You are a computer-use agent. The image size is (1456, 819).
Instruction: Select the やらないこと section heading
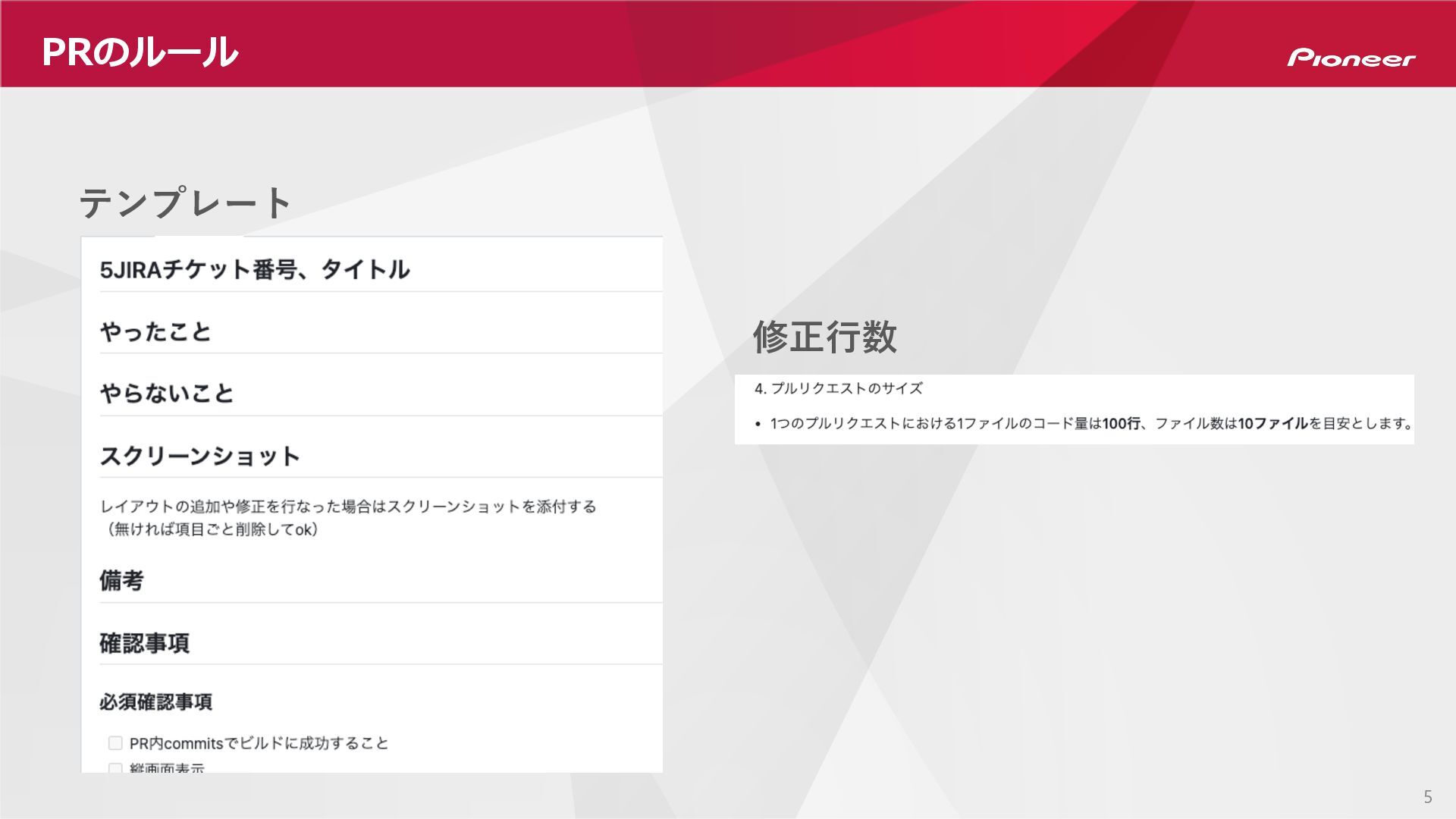[x=167, y=394]
